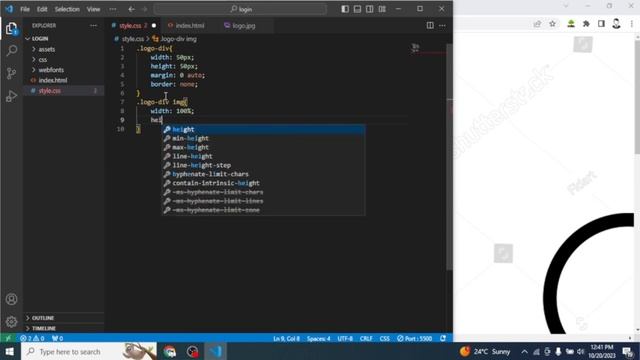Choose 'max-height' autocomplete suggestion
This screenshot has width=640, height=360.
tap(263, 147)
